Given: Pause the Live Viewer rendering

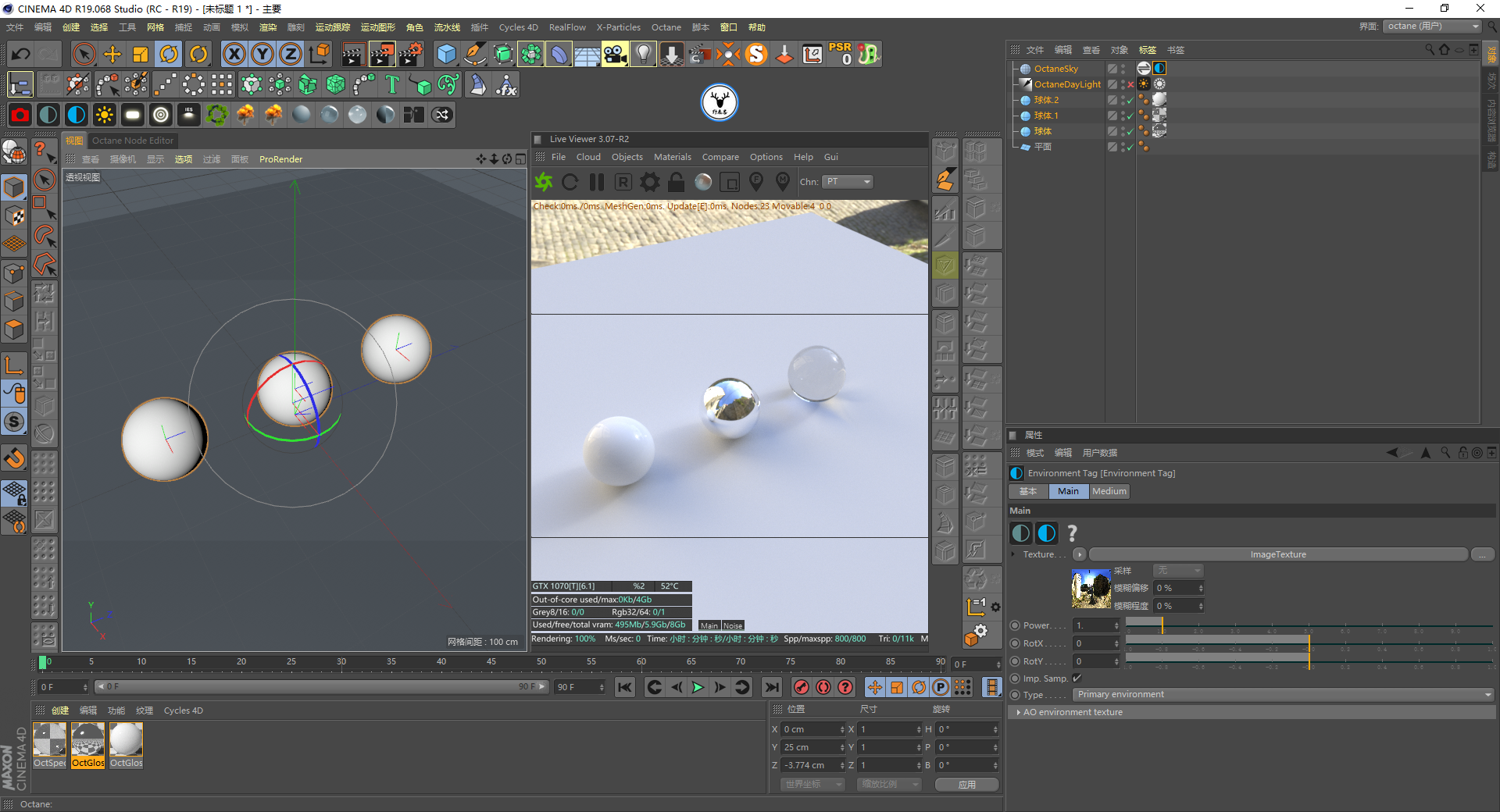Looking at the screenshot, I should coord(597,182).
